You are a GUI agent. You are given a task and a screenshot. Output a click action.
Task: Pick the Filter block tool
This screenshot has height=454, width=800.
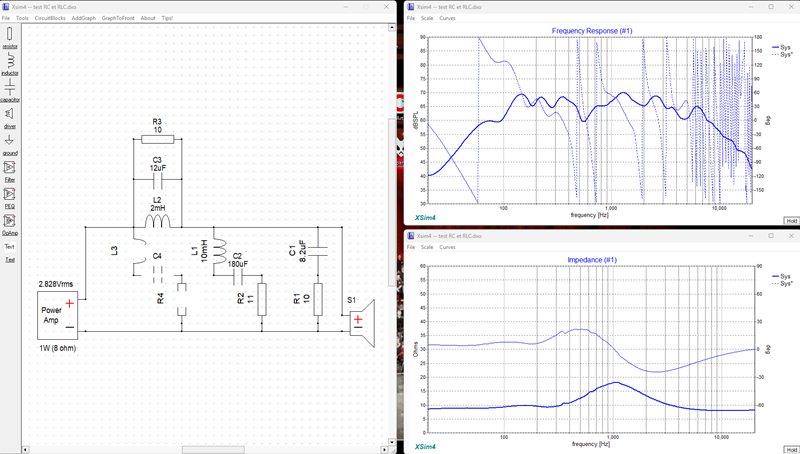pos(10,171)
